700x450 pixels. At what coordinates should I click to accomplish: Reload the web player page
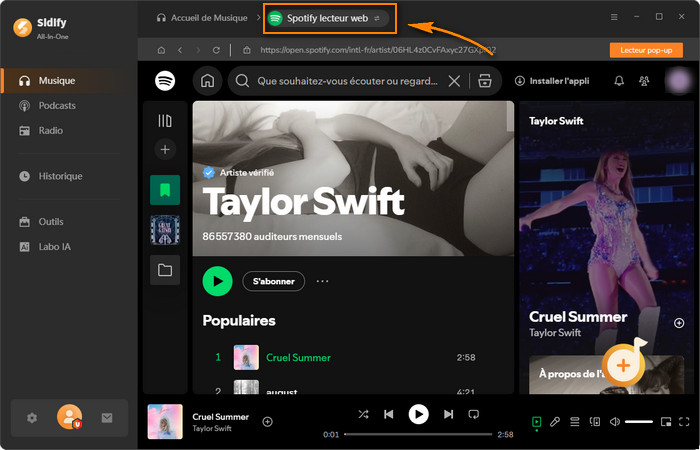(216, 50)
